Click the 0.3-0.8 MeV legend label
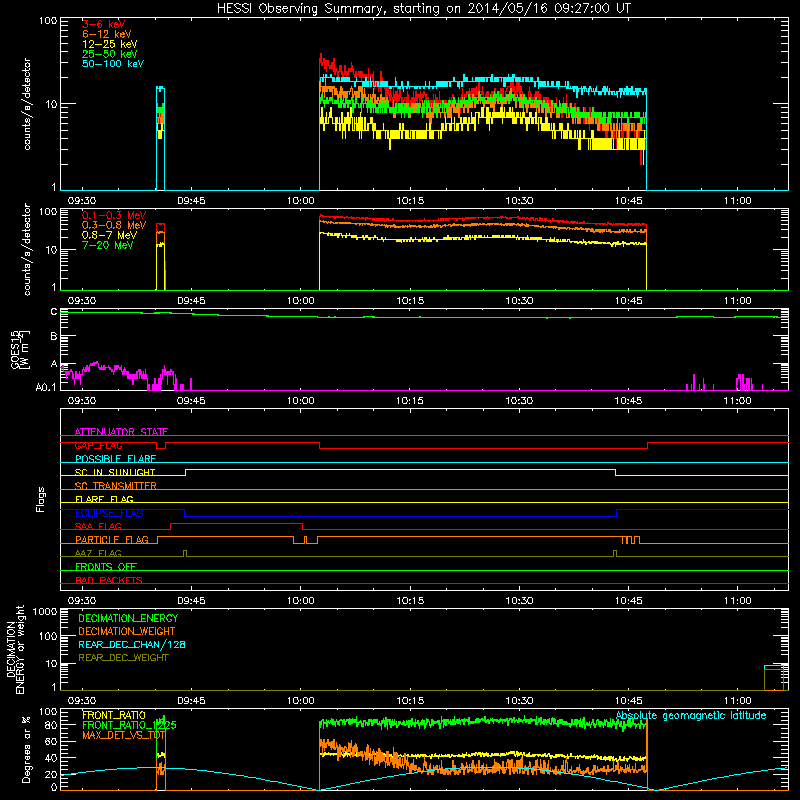This screenshot has width=800, height=800. [x=114, y=225]
